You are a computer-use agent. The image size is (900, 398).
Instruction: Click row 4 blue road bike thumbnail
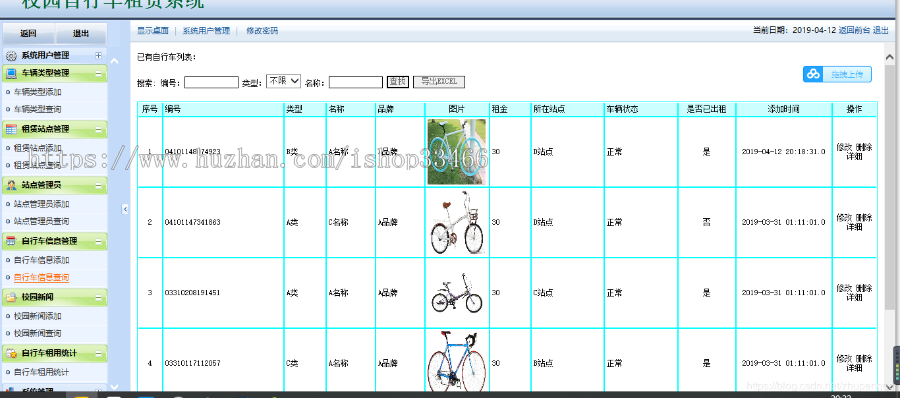[x=457, y=361]
